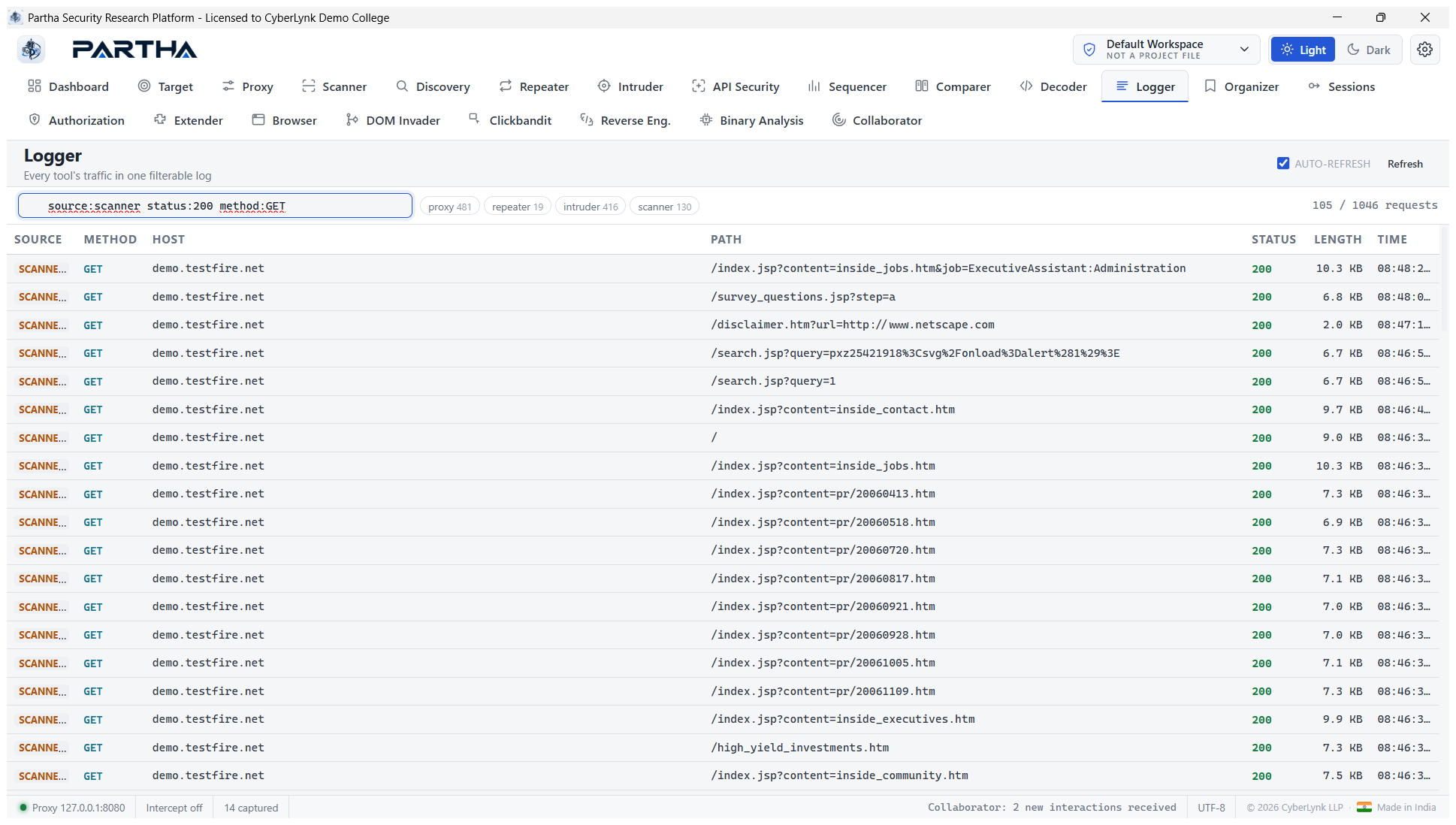Click the Scanner icon

tap(309, 86)
